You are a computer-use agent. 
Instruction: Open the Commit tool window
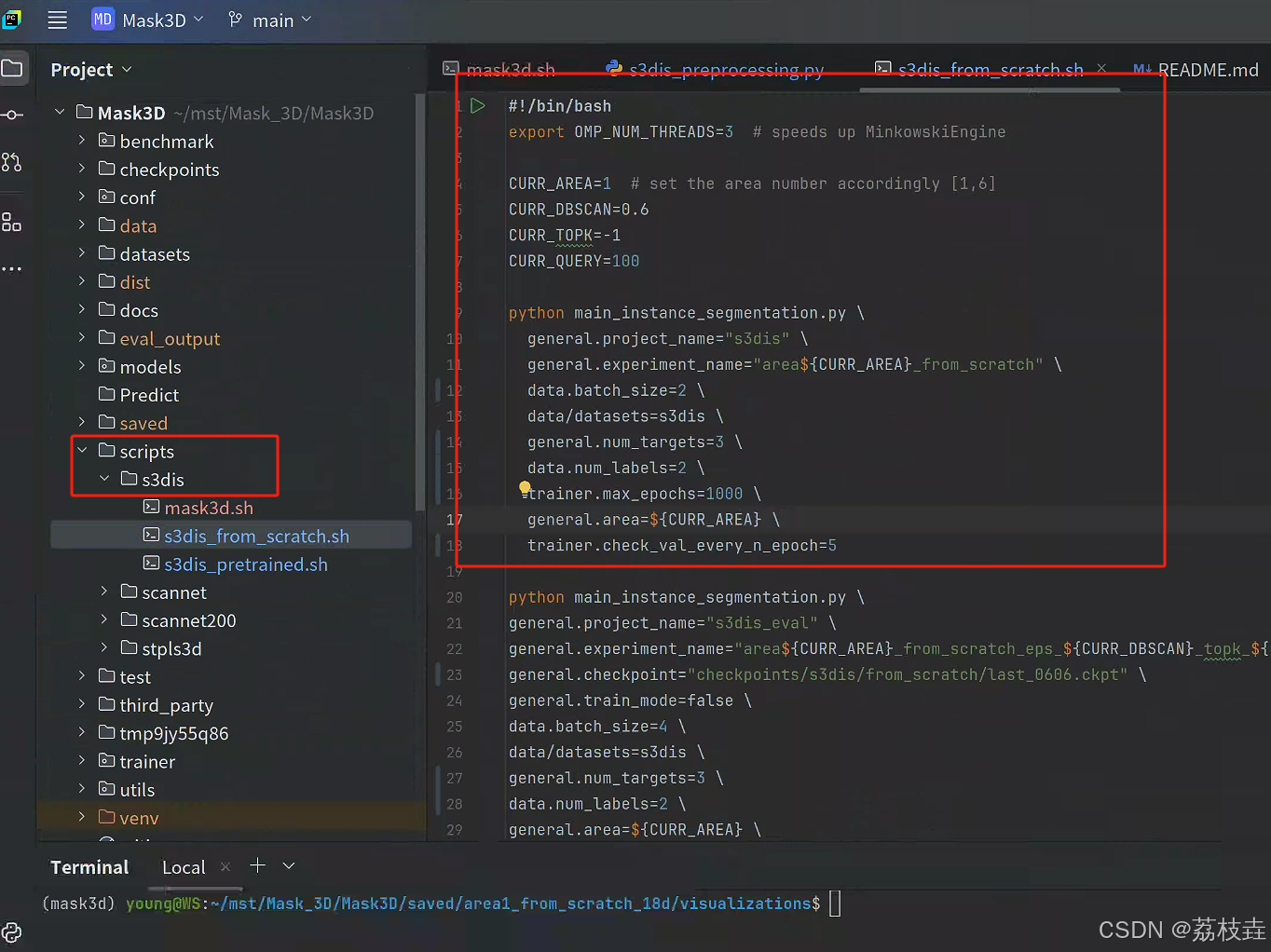[x=12, y=116]
